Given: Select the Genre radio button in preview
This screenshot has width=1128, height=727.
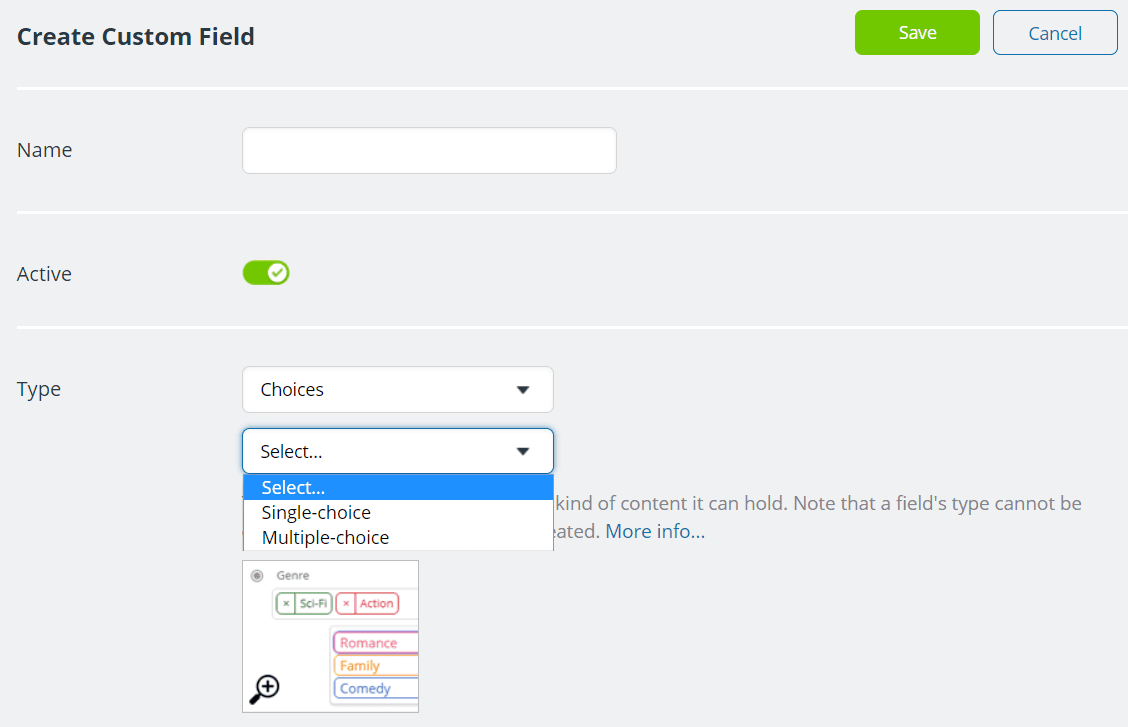Looking at the screenshot, I should coord(257,576).
